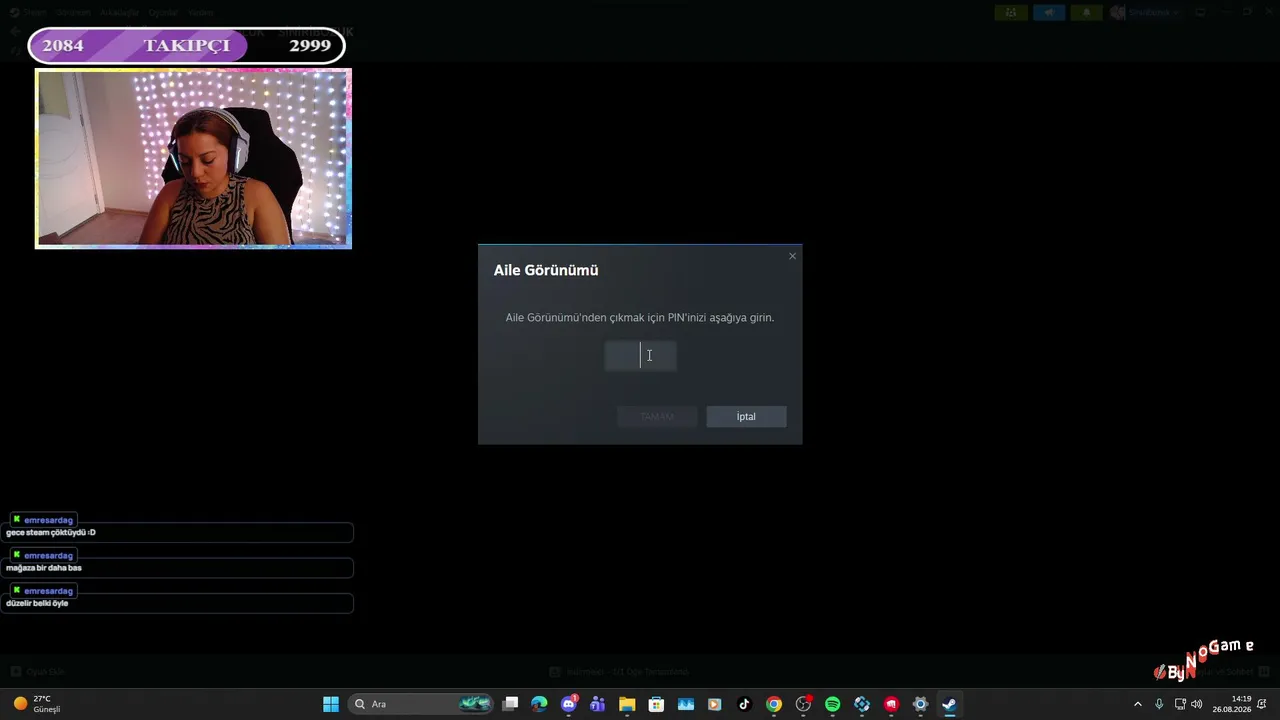The image size is (1280, 720).
Task: Expand the hidden system tray icons
Action: point(1137,704)
